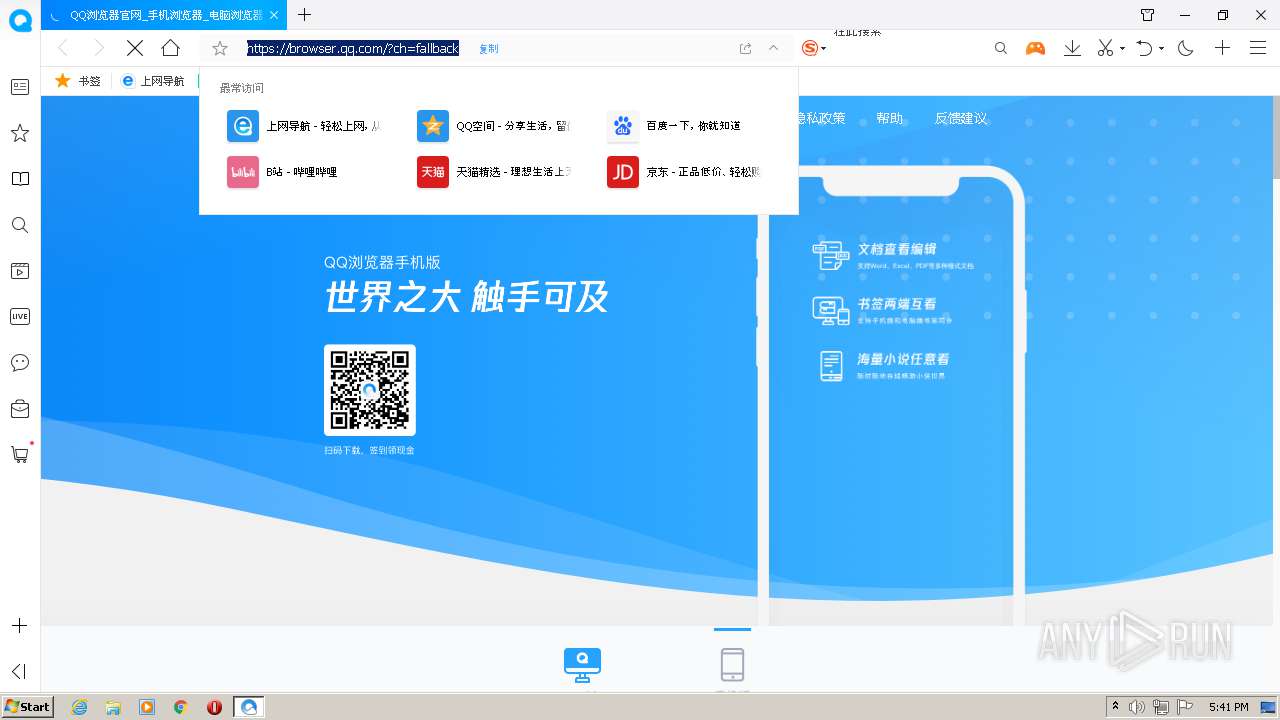The image size is (1280, 720).
Task: Launch Internet Explorer from taskbar
Action: [x=79, y=707]
